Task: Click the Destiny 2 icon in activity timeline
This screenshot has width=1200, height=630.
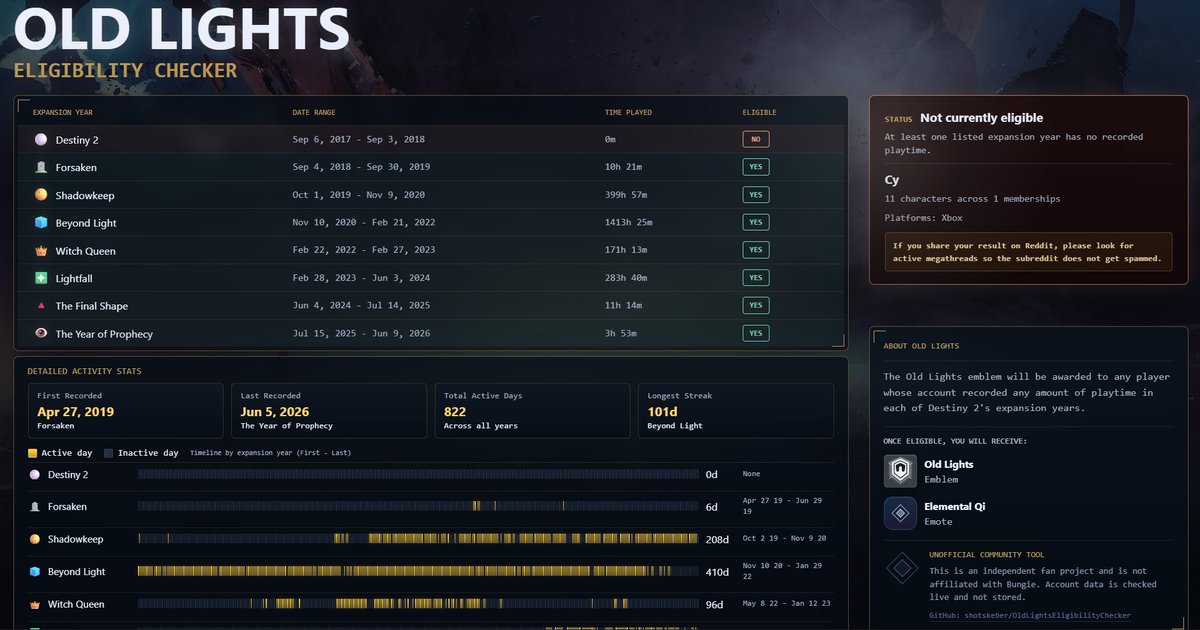Action: pos(34,475)
